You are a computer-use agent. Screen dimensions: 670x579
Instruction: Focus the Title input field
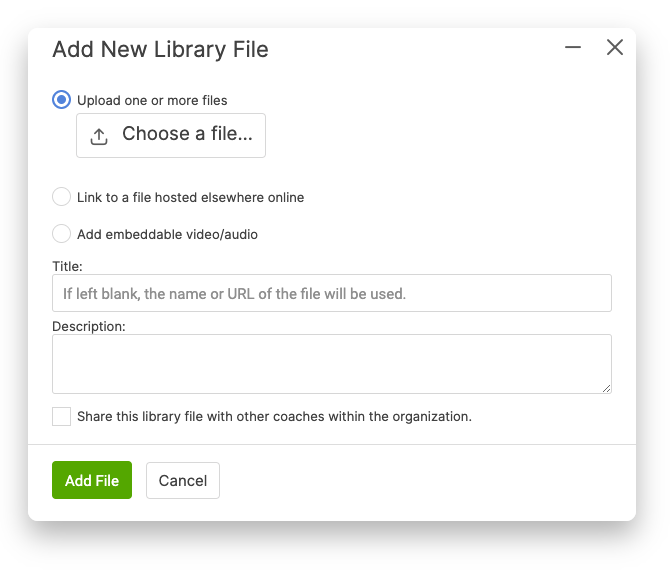click(x=332, y=293)
